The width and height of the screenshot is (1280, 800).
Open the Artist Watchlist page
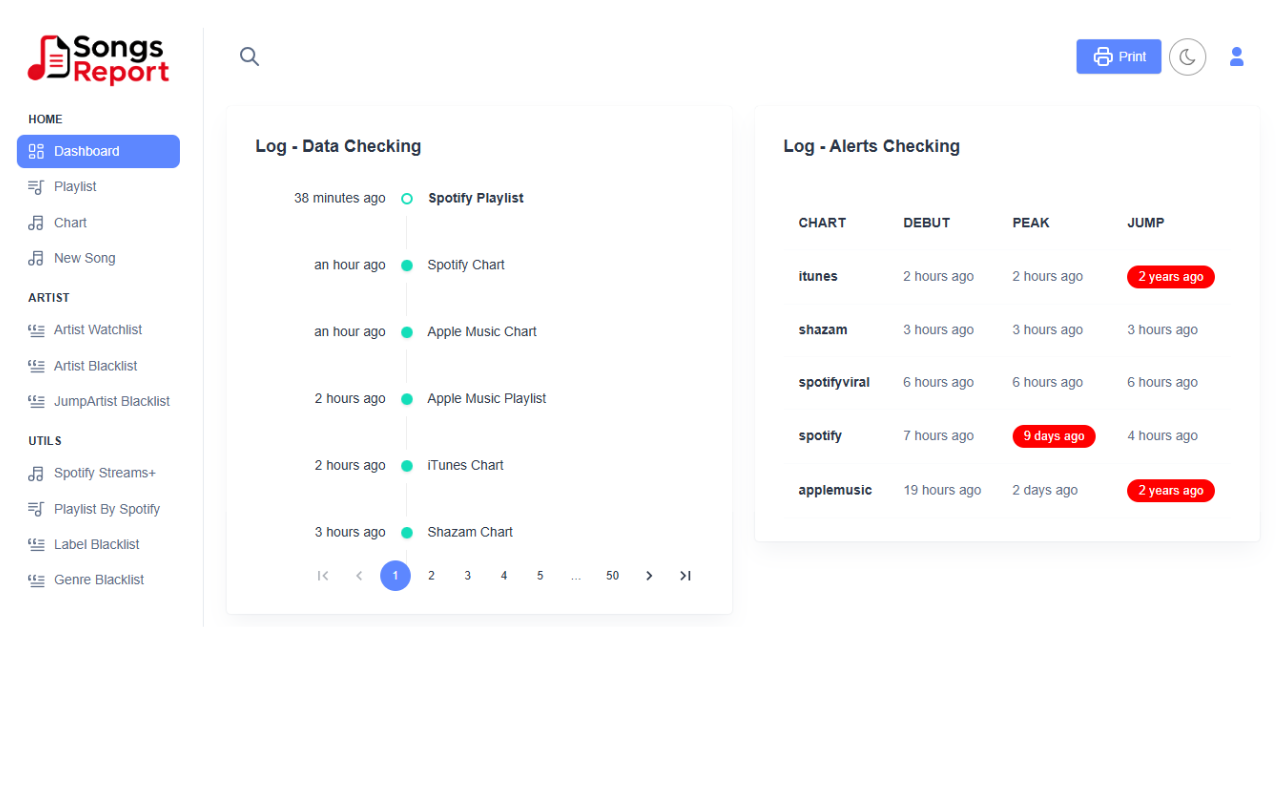pyautogui.click(x=98, y=330)
